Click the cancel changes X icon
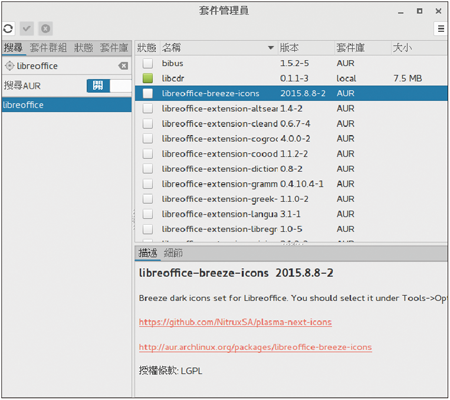Screen dimensions: 450x400 45,29
